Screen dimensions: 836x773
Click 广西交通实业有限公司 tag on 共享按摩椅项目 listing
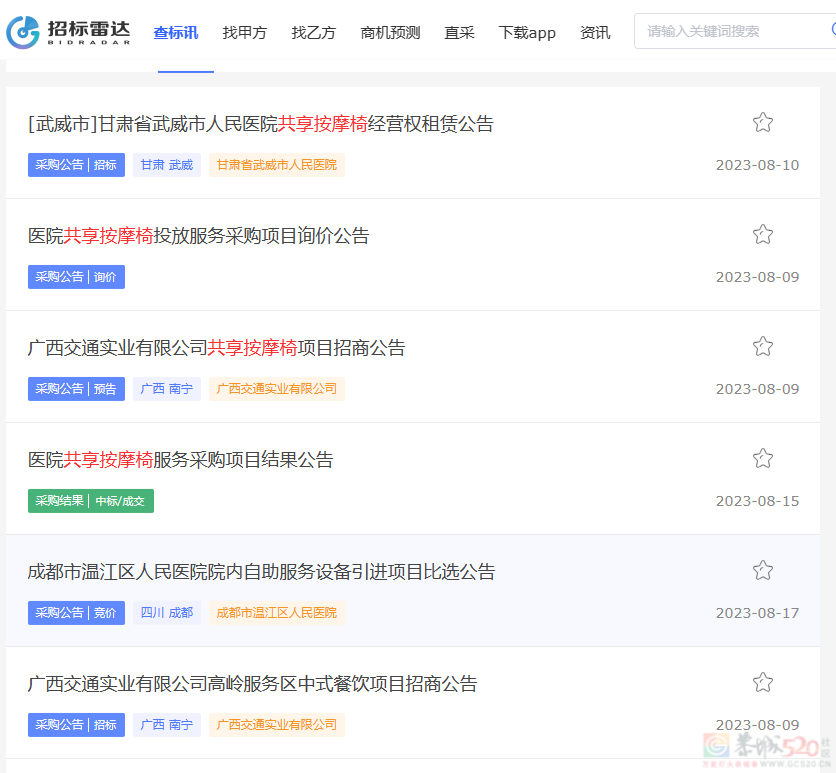click(277, 389)
